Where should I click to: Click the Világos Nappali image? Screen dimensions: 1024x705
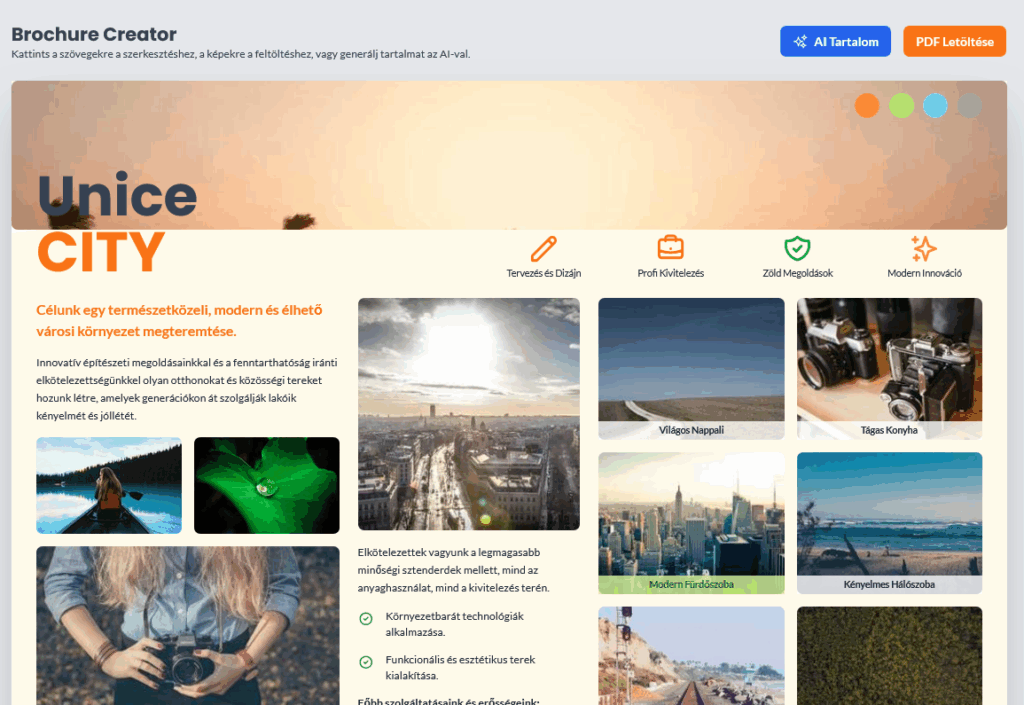(691, 361)
